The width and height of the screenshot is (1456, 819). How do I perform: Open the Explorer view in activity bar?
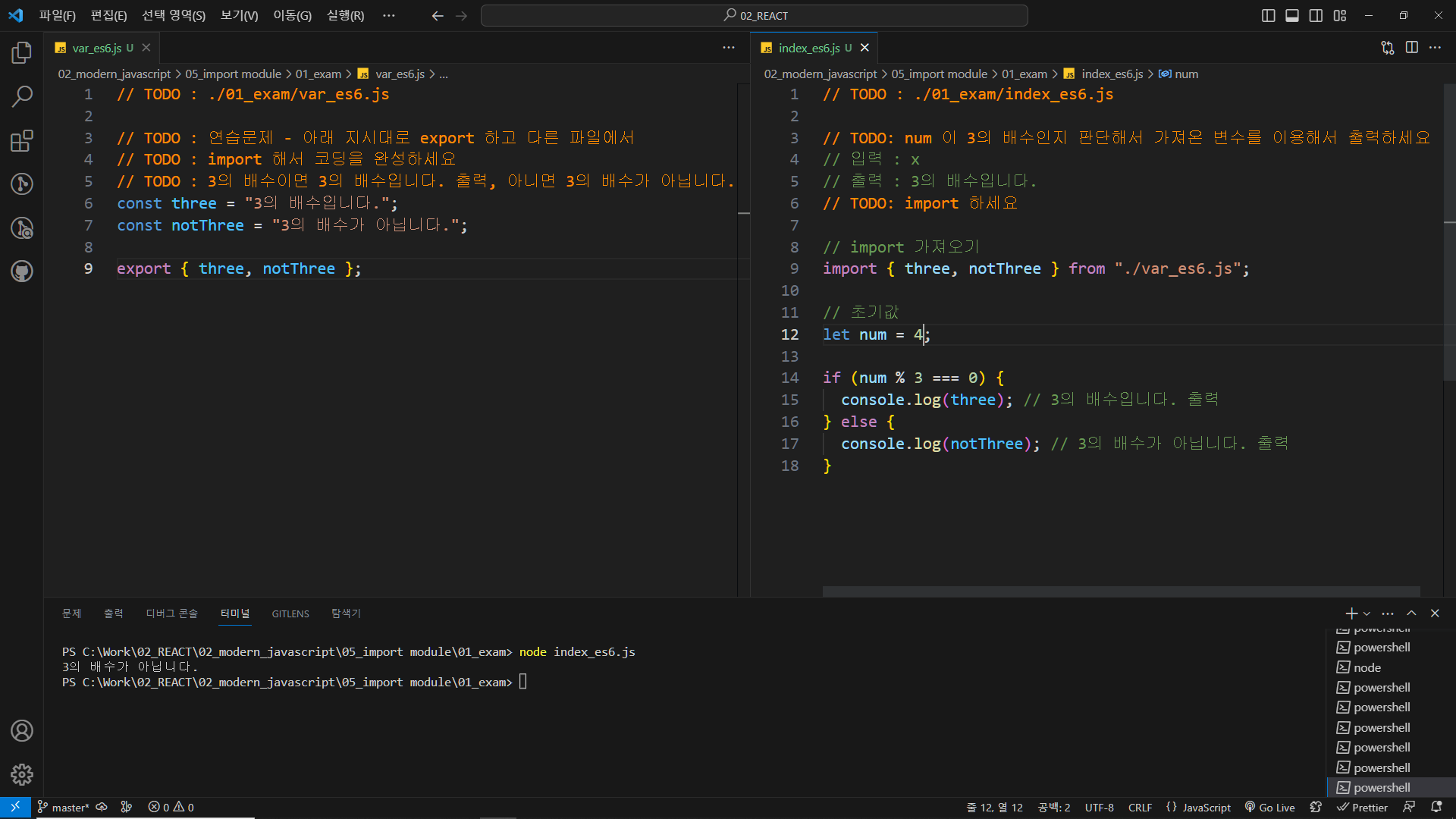coord(22,52)
